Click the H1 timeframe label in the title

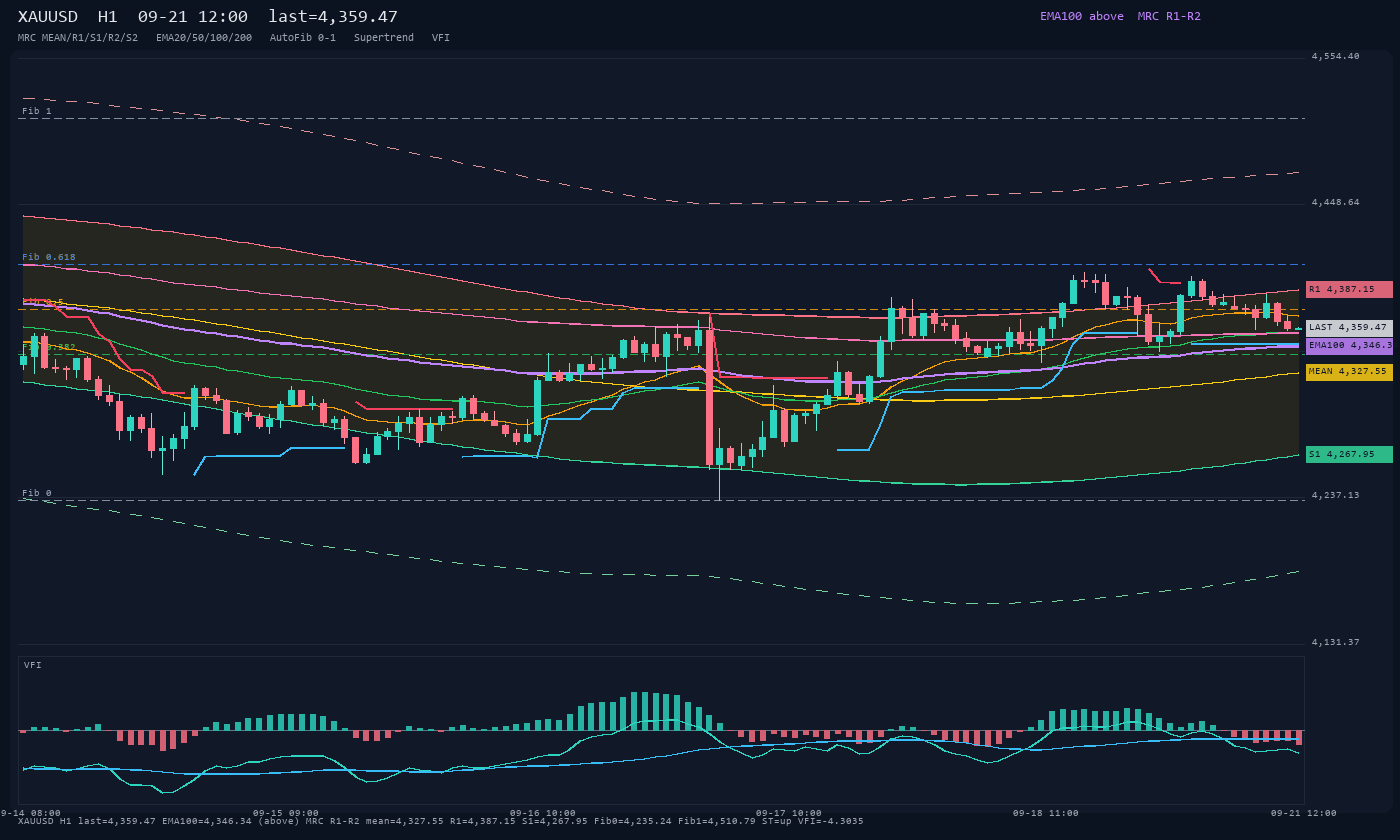[108, 17]
